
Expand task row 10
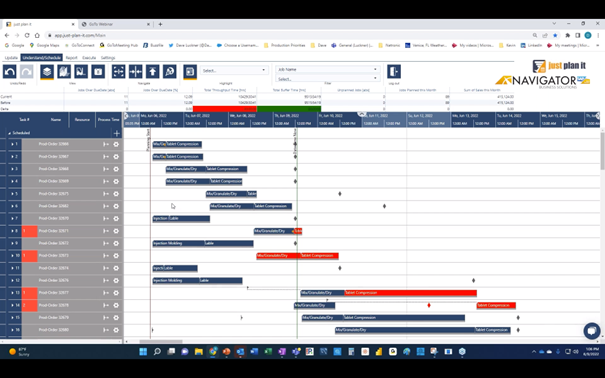click(12, 255)
